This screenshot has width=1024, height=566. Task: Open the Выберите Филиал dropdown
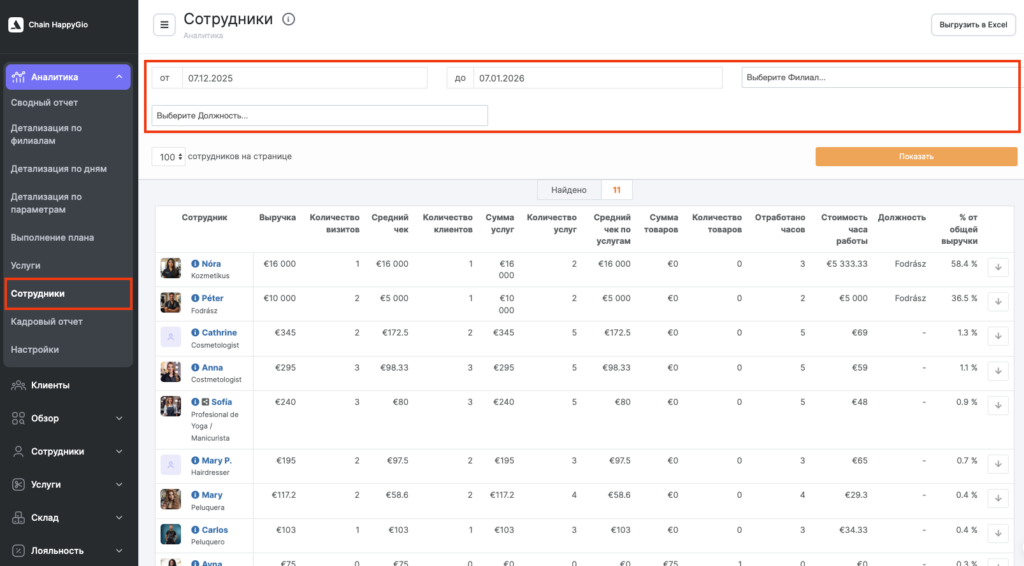[880, 78]
